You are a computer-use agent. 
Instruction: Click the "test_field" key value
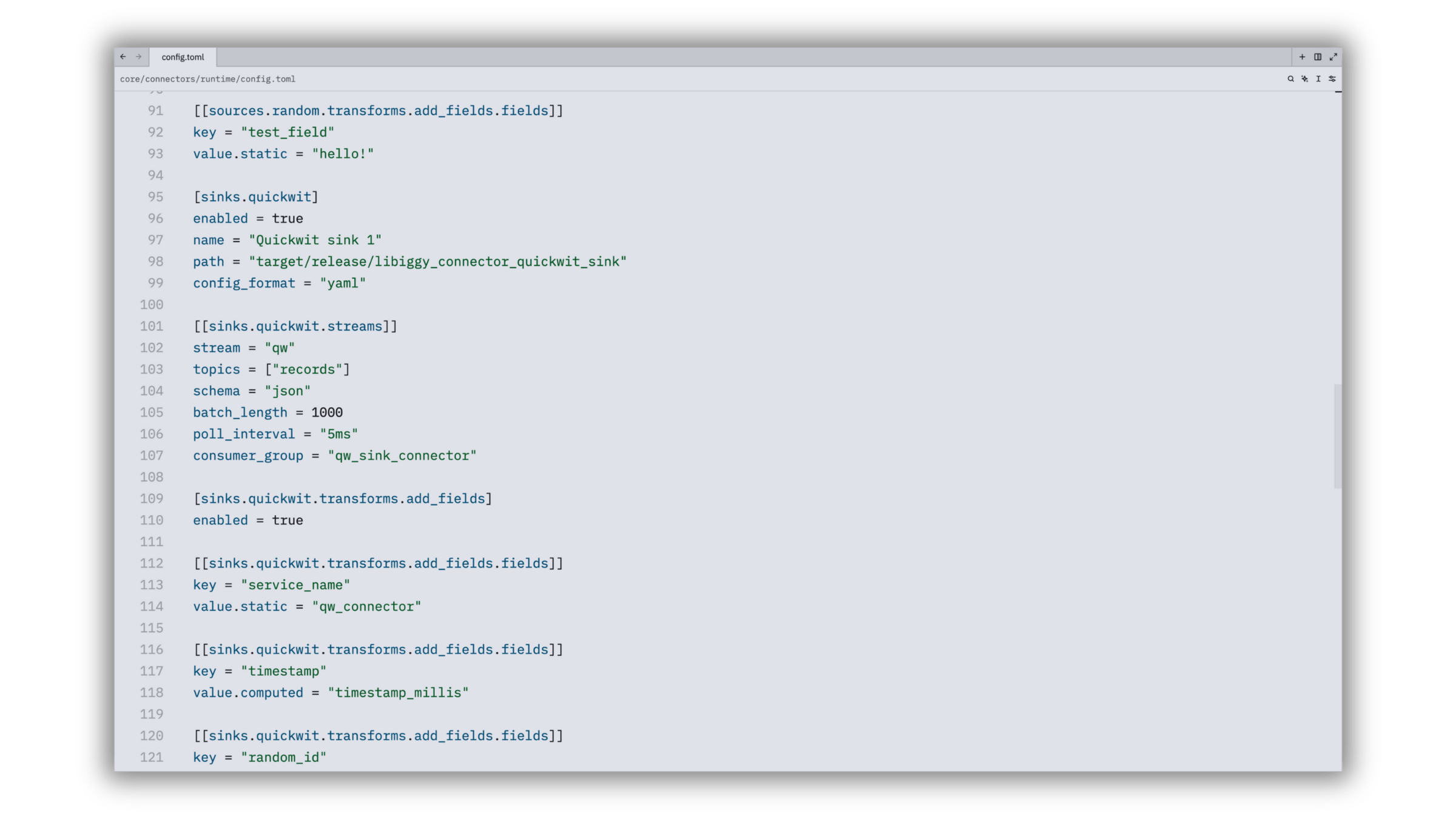288,132
